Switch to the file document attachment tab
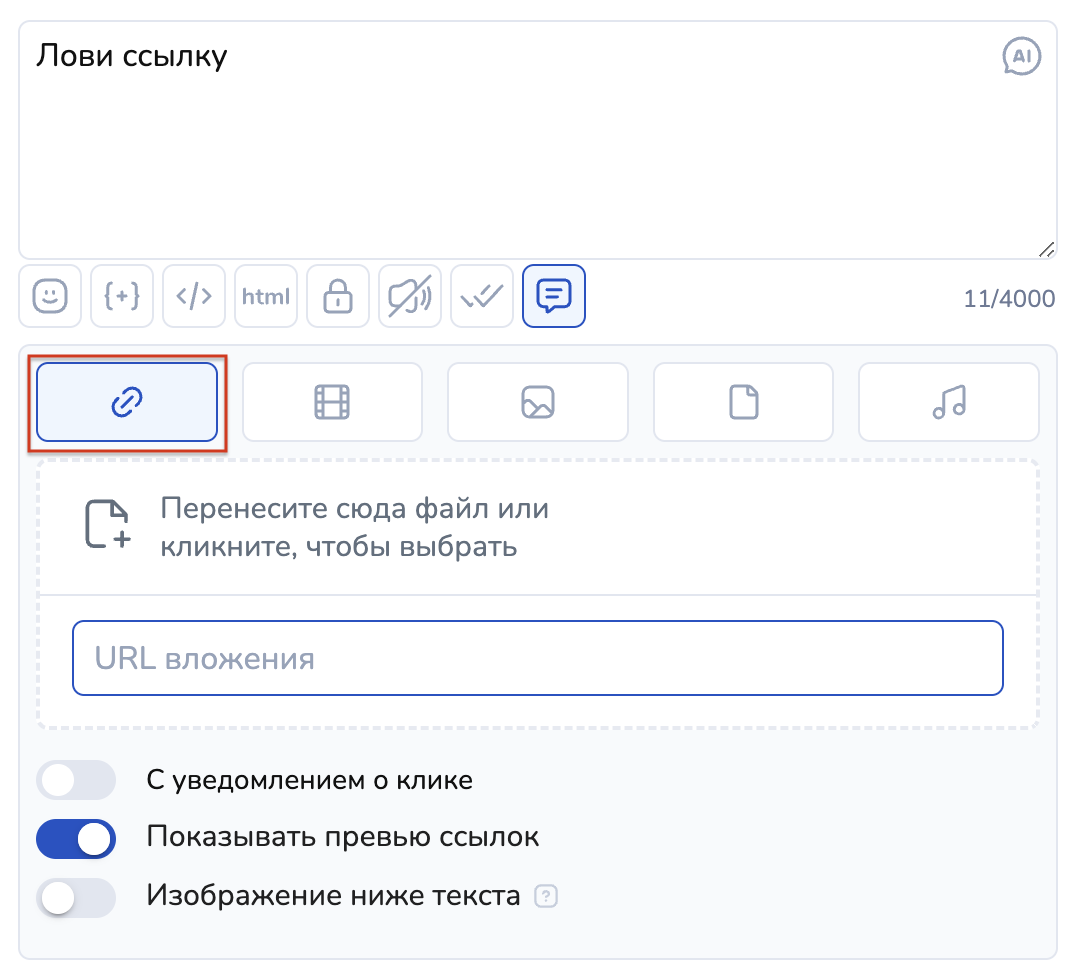The image size is (1074, 976). [743, 402]
